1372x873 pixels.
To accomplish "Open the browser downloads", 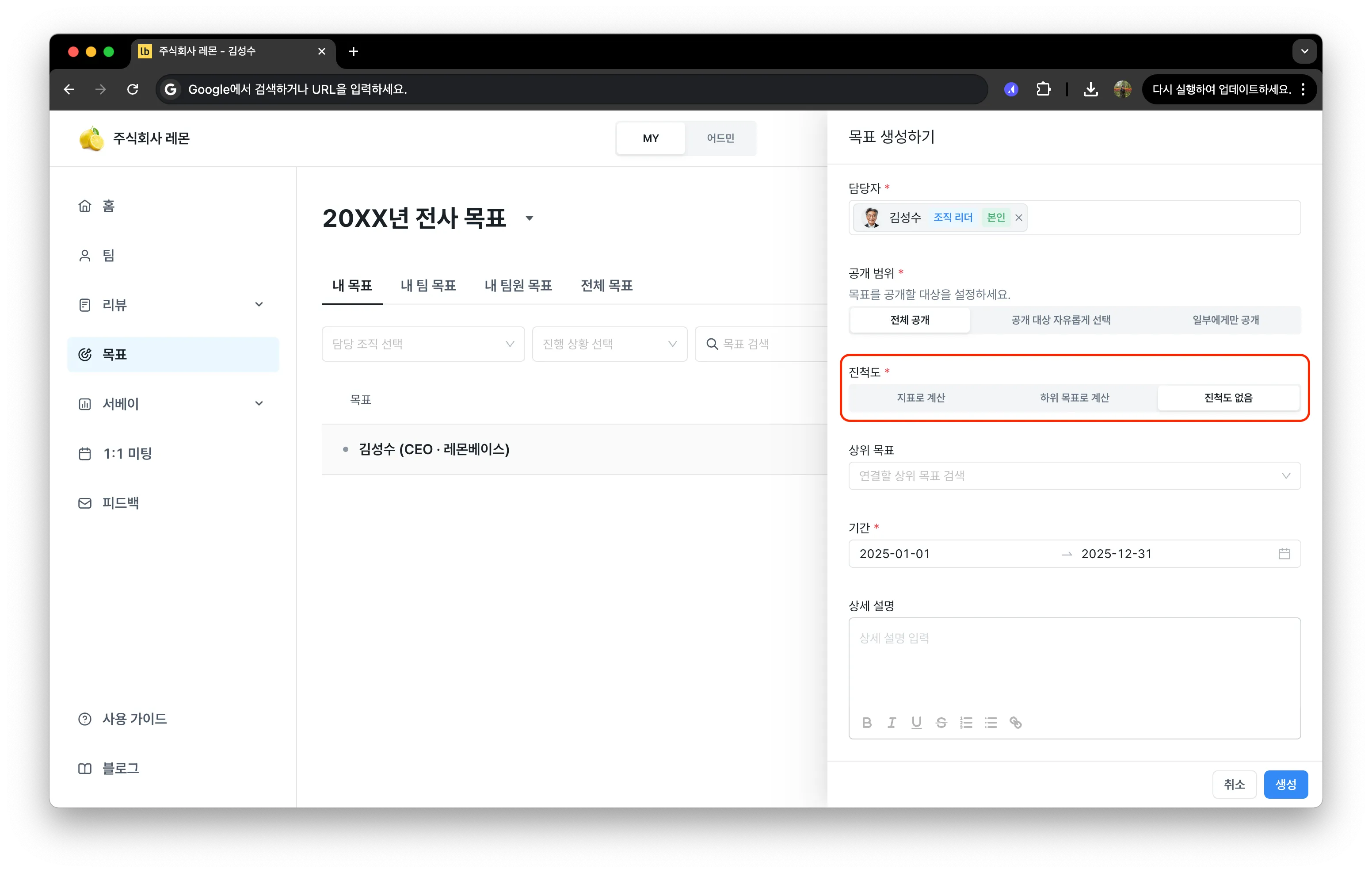I will coord(1090,89).
